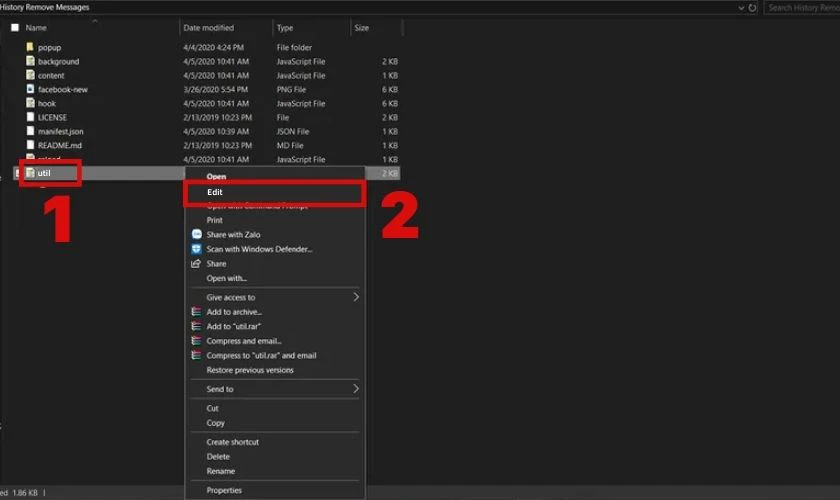Expand the Send to submenu arrow
This screenshot has height=500, width=840.
[356, 389]
